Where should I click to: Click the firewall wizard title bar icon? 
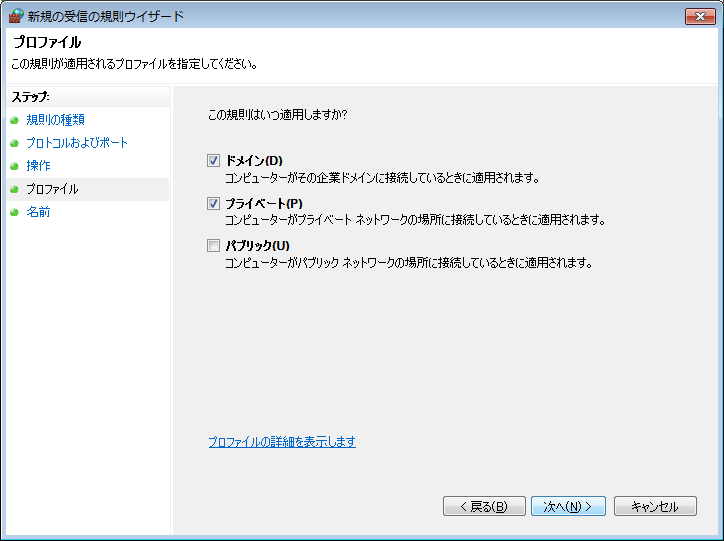16,16
